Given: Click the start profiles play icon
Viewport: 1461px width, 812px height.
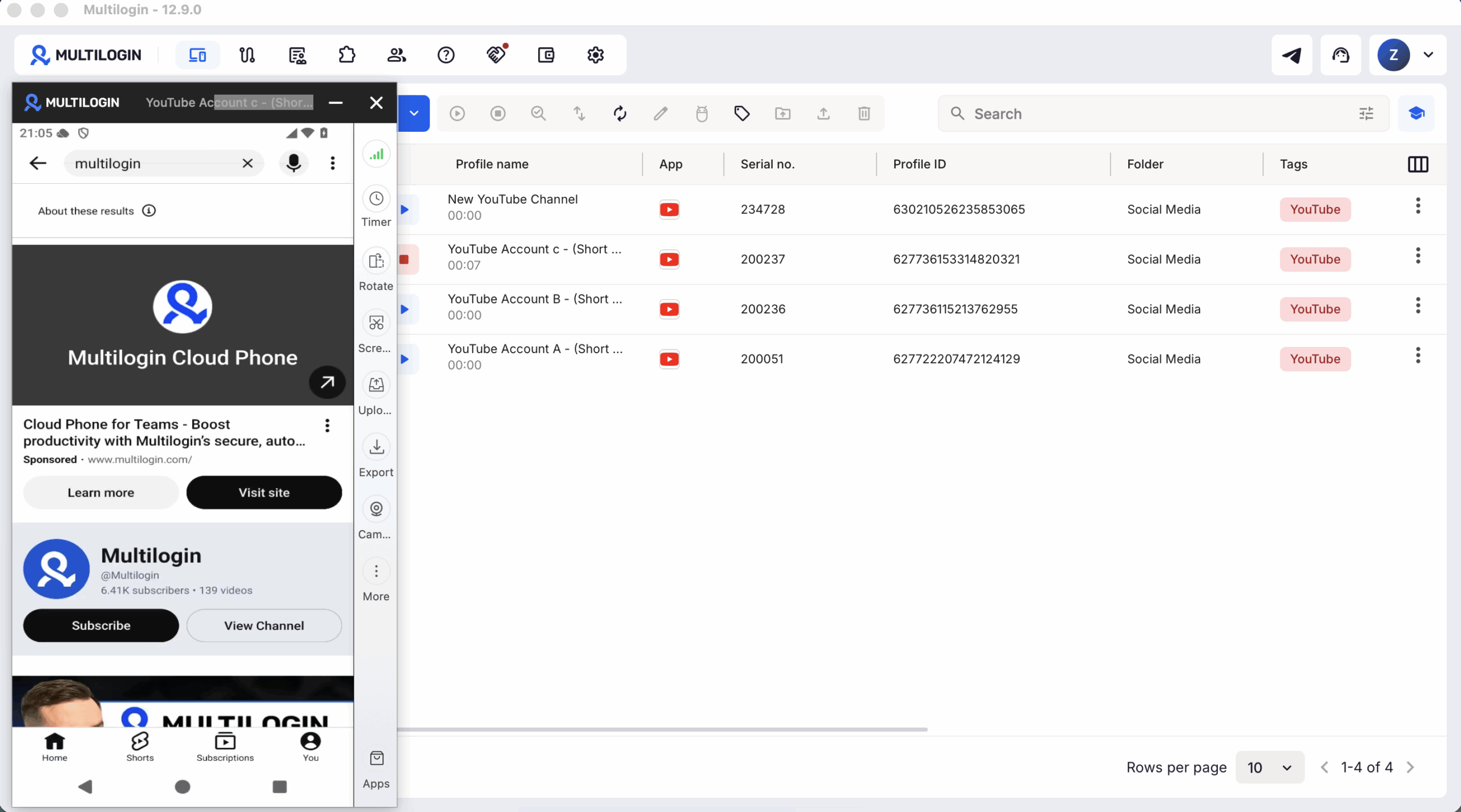Looking at the screenshot, I should 457,114.
